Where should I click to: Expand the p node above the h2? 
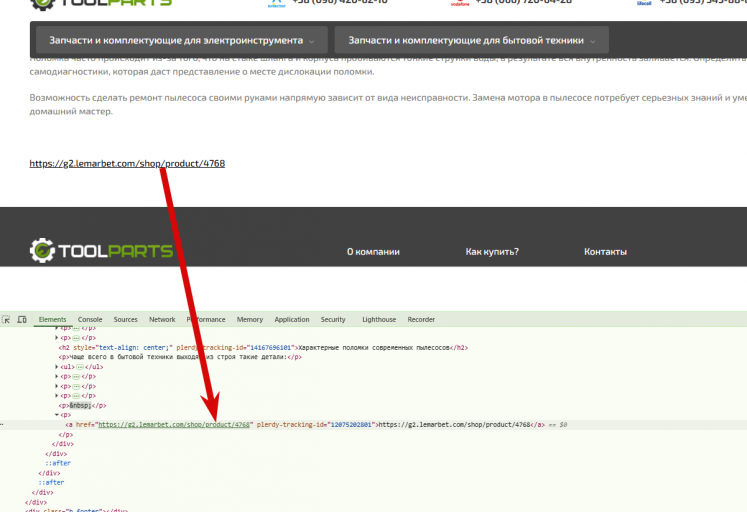(x=57, y=338)
